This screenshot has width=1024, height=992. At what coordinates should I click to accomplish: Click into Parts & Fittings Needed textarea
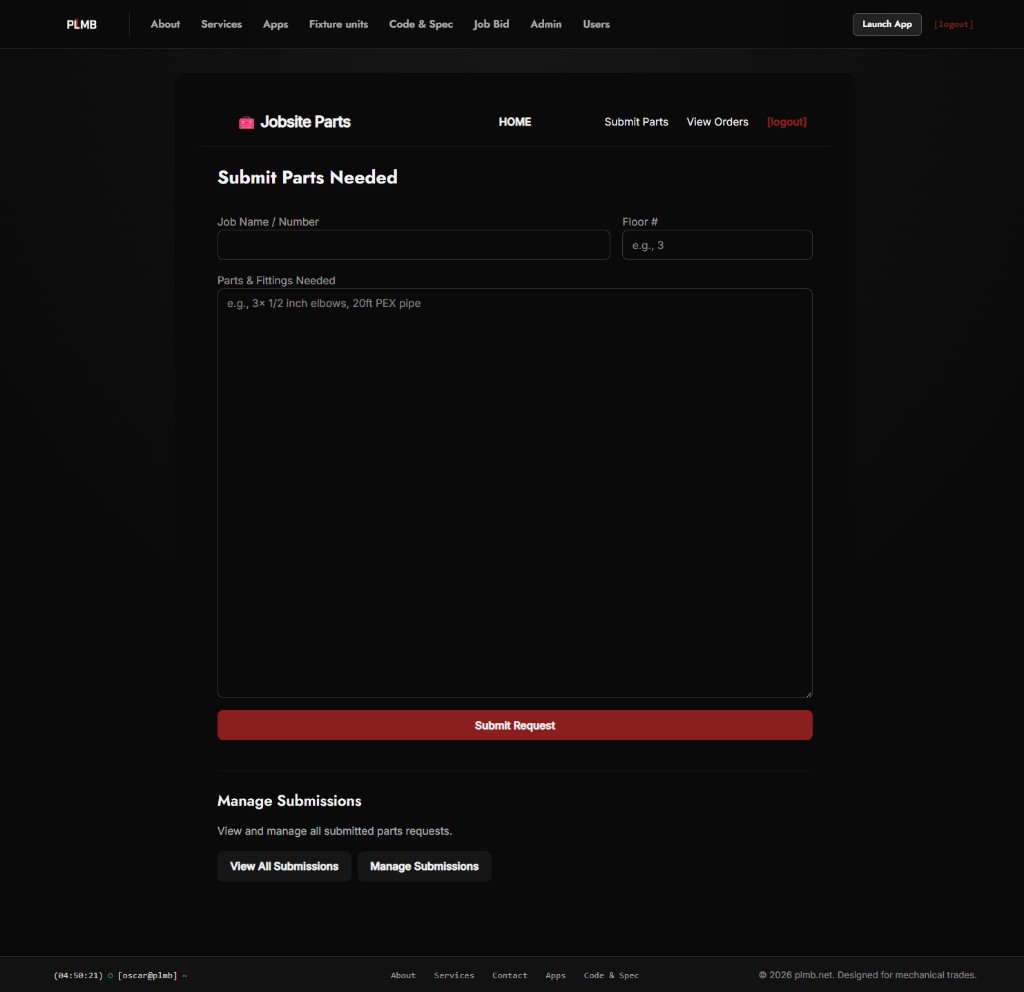tap(515, 493)
